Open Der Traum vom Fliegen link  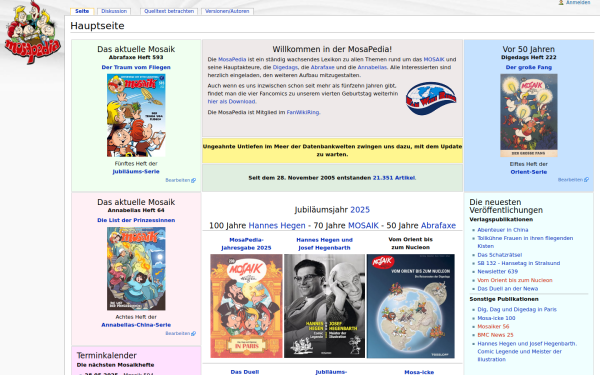tap(136, 67)
